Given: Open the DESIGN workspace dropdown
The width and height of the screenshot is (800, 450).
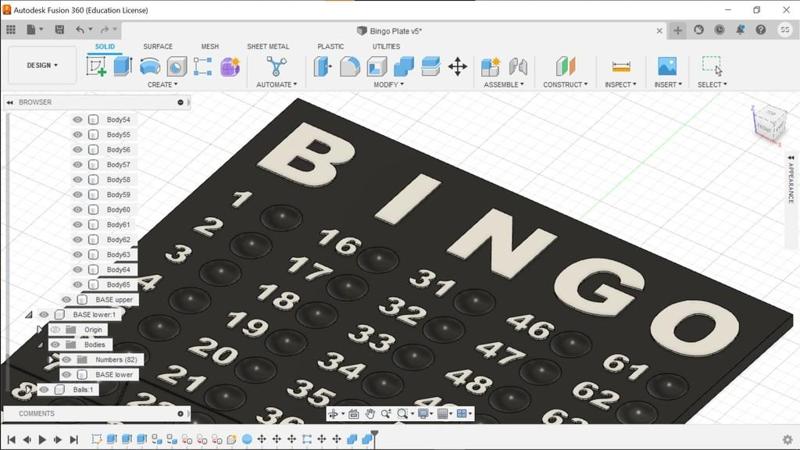Looking at the screenshot, I should [x=42, y=66].
